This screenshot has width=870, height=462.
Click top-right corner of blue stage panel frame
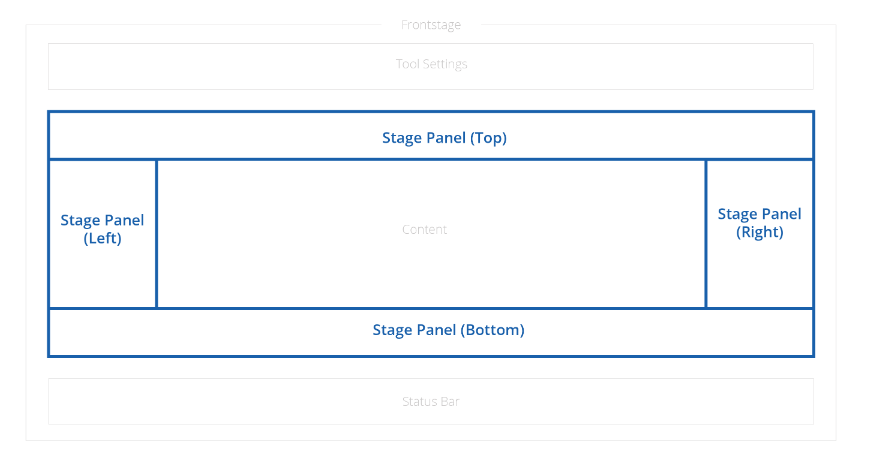(x=813, y=112)
